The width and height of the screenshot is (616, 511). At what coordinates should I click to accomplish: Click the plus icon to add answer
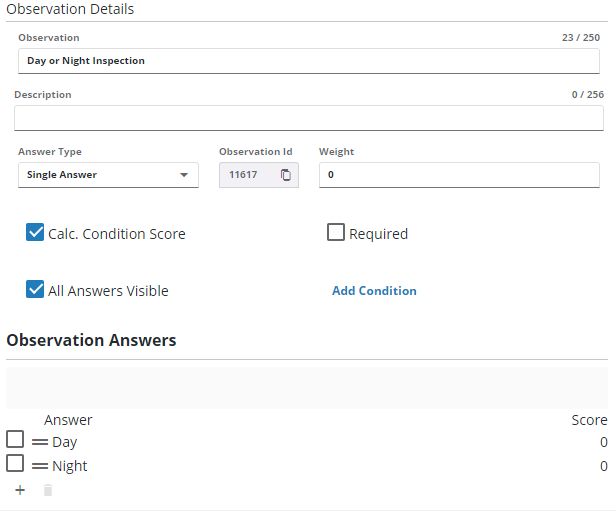coord(20,490)
